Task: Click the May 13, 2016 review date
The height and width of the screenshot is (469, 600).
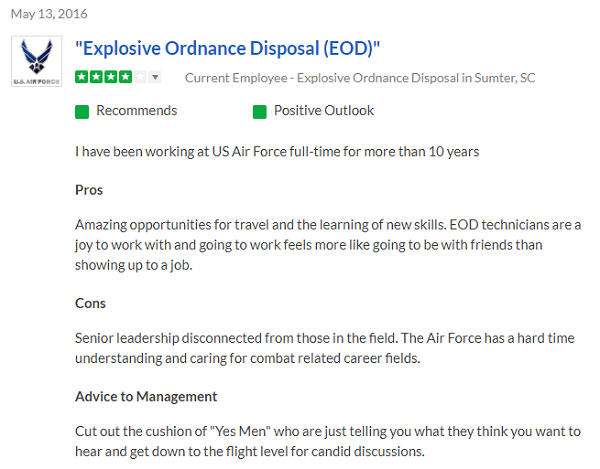Action: coord(43,11)
